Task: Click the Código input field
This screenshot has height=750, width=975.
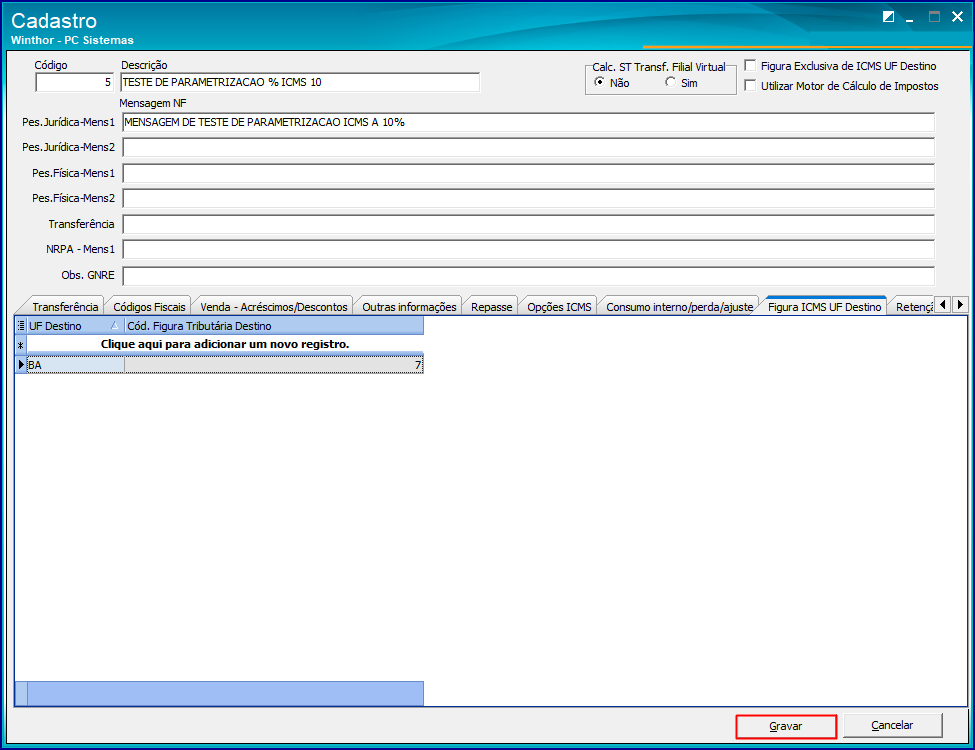Action: (75, 82)
